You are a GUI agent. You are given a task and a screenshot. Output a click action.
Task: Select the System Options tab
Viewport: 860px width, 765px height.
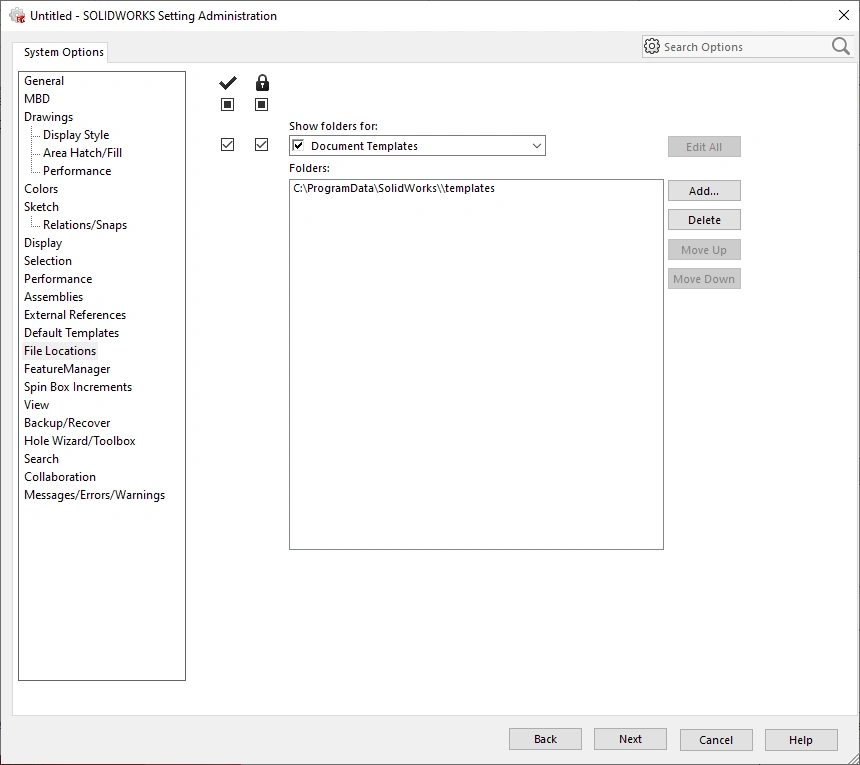click(64, 52)
